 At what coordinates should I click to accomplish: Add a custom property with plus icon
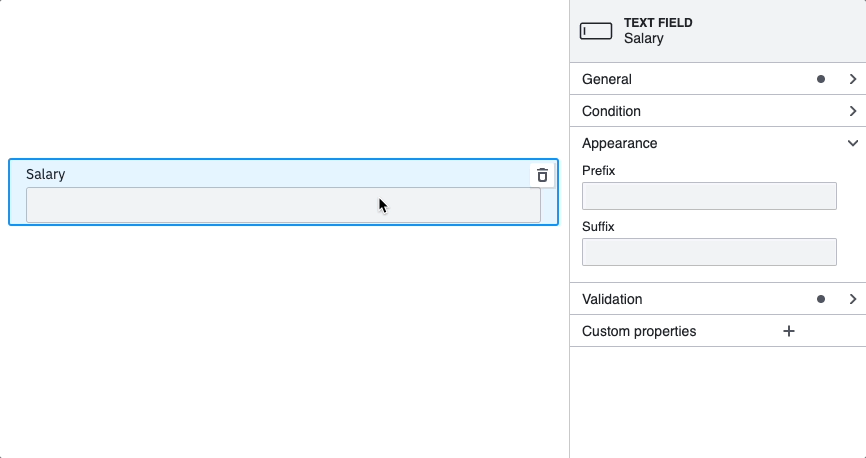pyautogui.click(x=788, y=331)
